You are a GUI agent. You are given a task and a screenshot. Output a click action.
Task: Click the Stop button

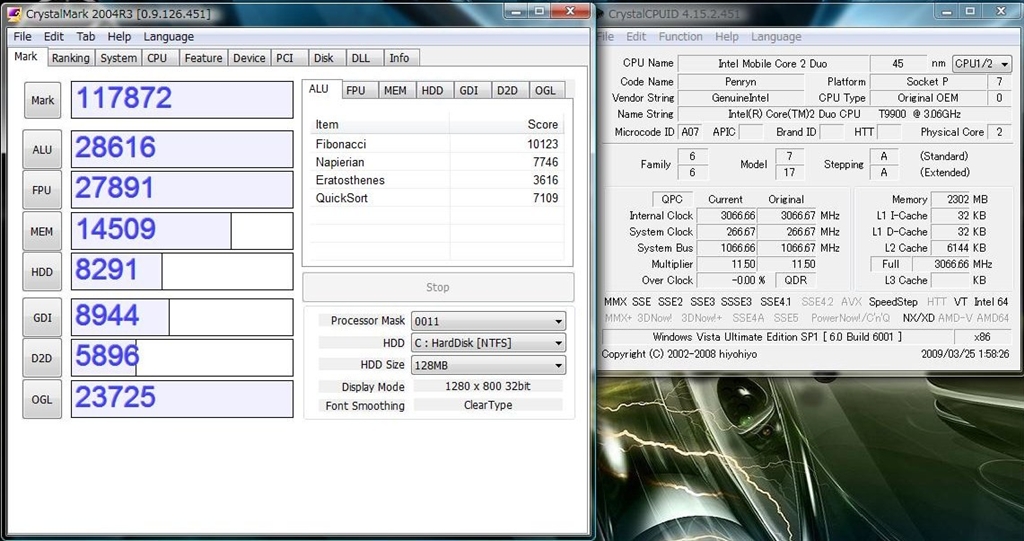tap(438, 288)
